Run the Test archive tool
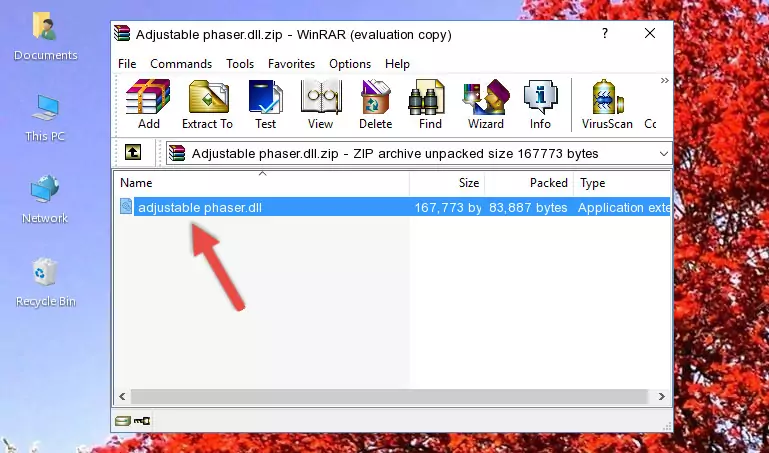Viewport: 769px width, 453px height. point(265,104)
